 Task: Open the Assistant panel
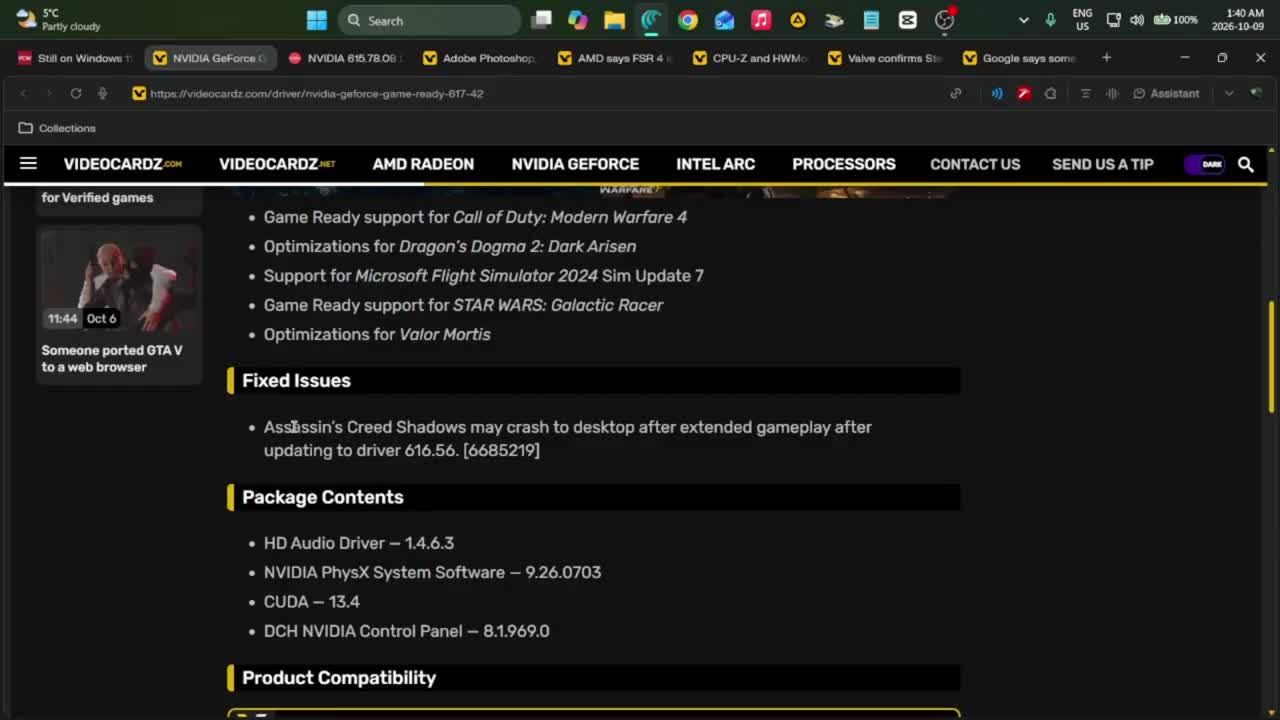click(x=1166, y=93)
